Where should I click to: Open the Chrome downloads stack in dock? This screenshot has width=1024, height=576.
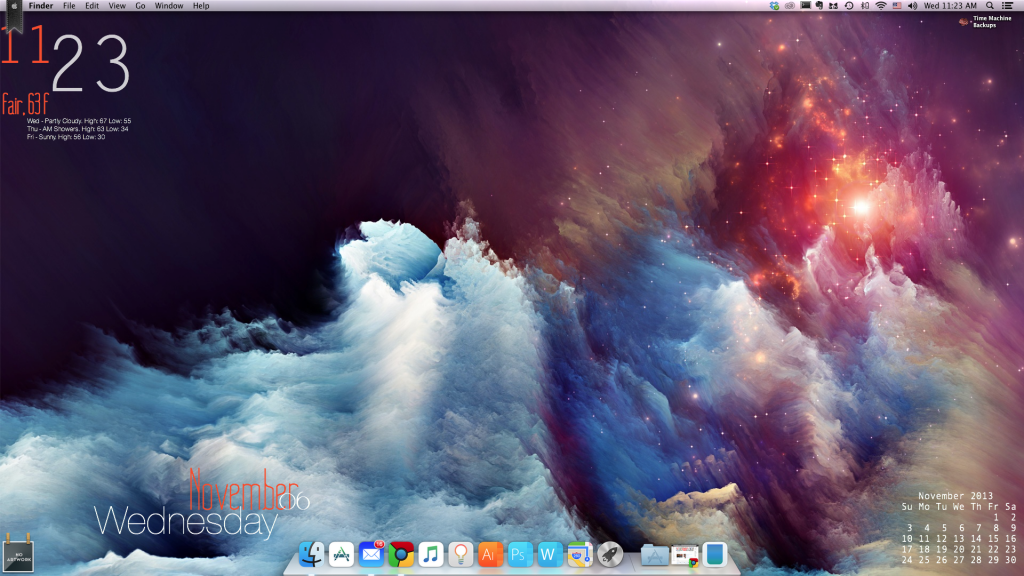685,555
